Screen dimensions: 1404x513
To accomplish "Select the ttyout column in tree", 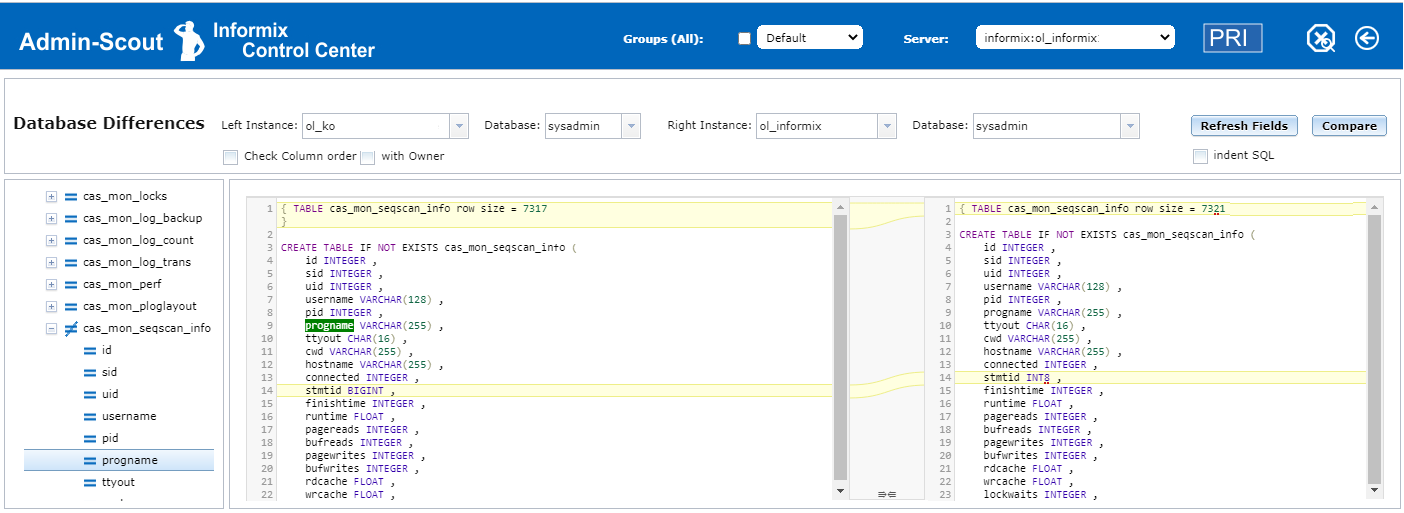I will (x=118, y=482).
